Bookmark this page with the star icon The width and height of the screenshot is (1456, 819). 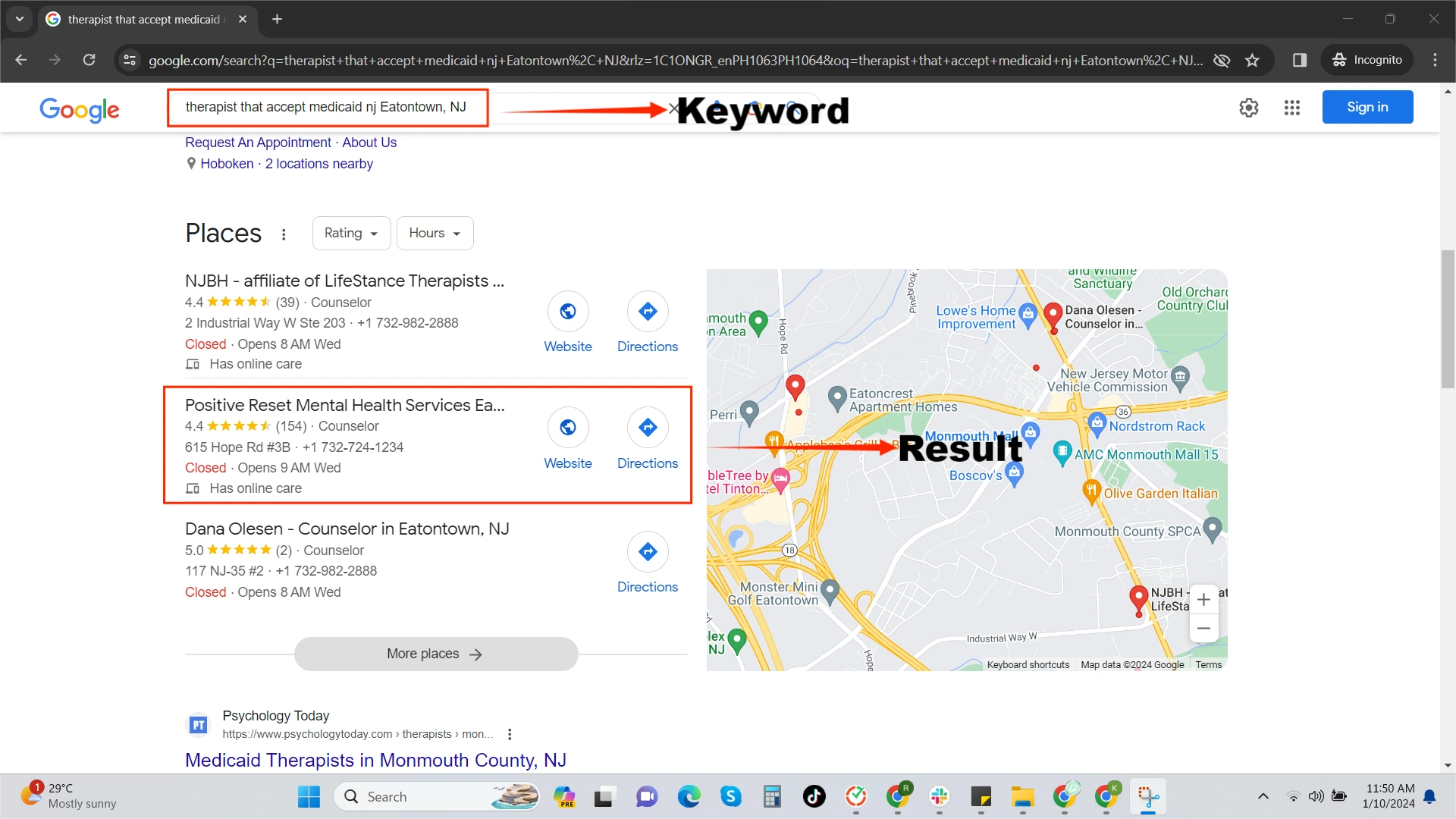pyautogui.click(x=1252, y=60)
